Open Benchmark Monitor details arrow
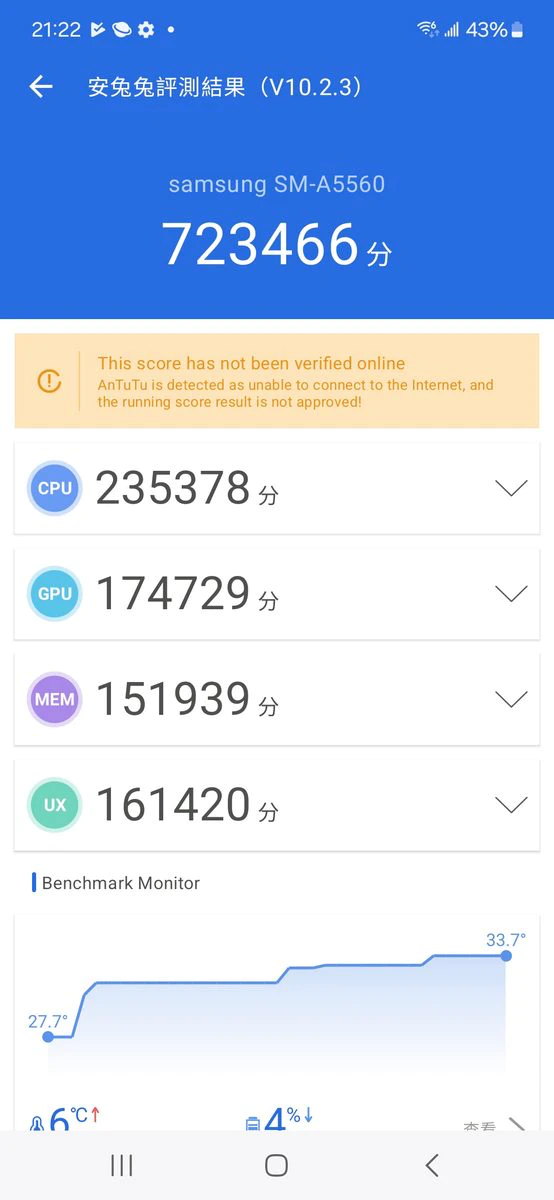The image size is (554, 1200). [x=516, y=1124]
